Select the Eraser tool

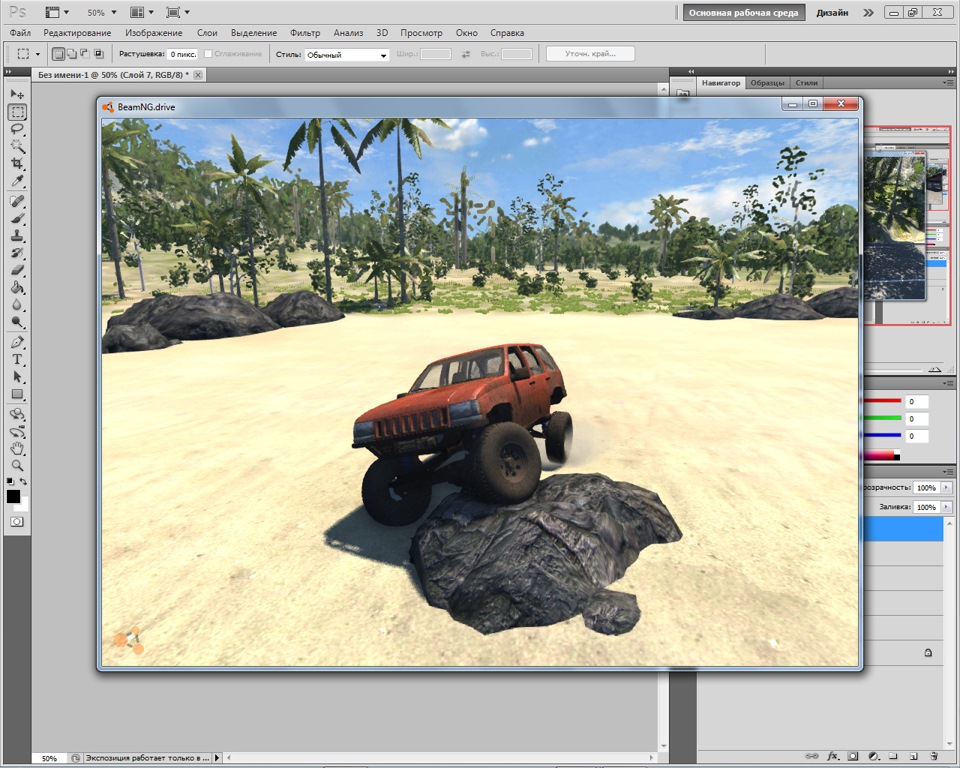pyautogui.click(x=17, y=269)
